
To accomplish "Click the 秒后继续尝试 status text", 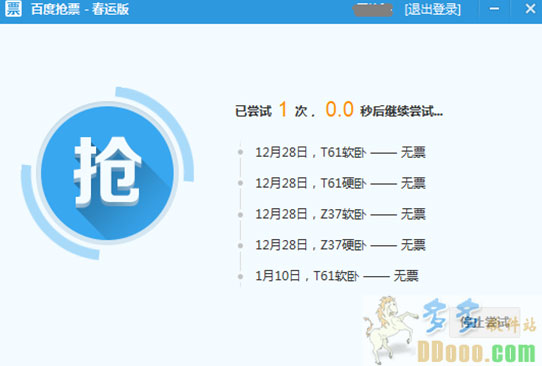I will (401, 111).
